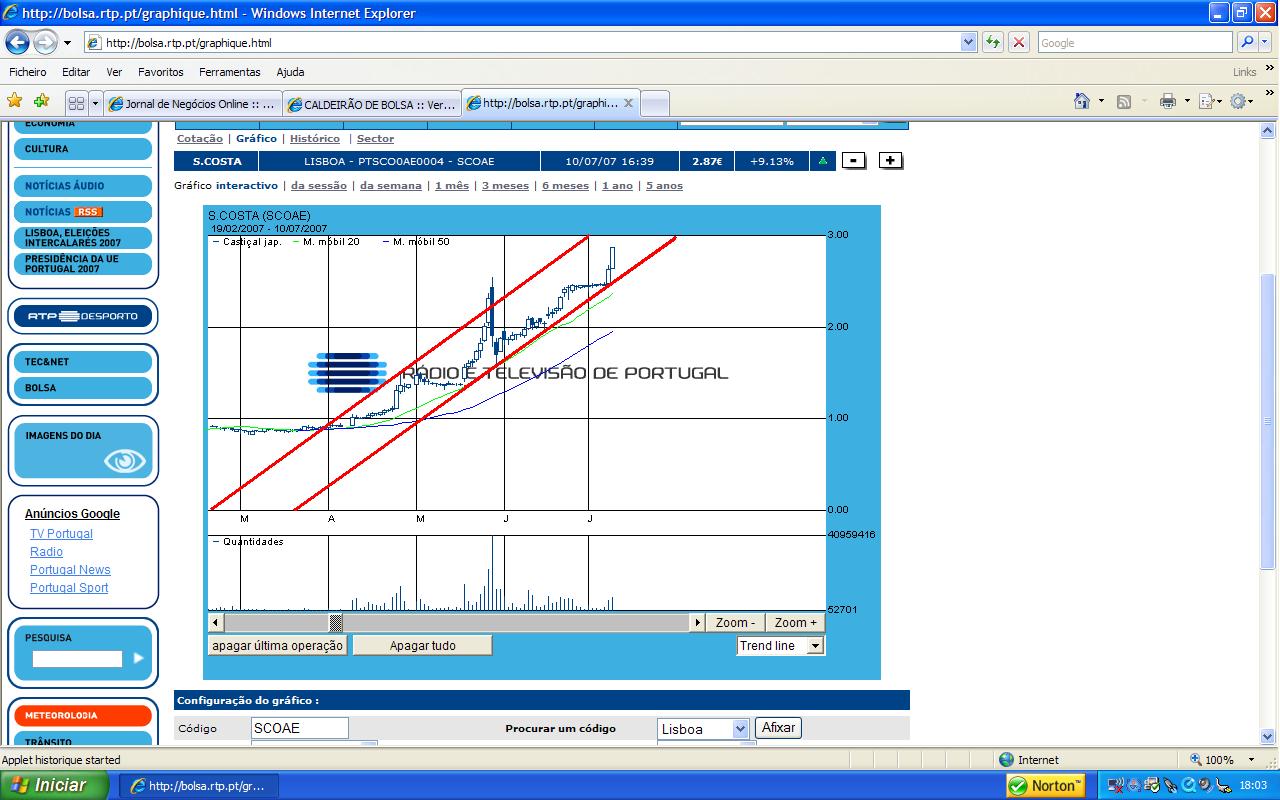Open the Page menu icon

click(x=1206, y=101)
